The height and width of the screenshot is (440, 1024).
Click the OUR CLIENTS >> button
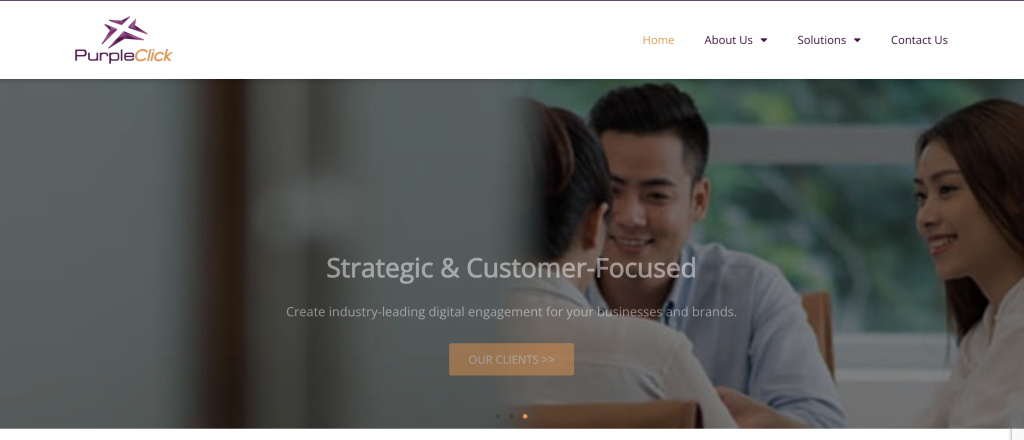click(511, 359)
